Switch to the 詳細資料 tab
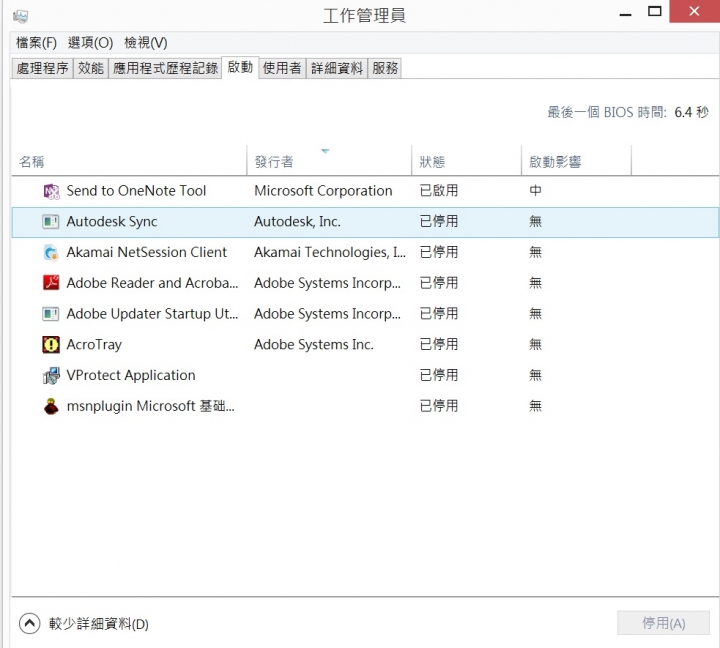The image size is (720, 648). pos(337,68)
